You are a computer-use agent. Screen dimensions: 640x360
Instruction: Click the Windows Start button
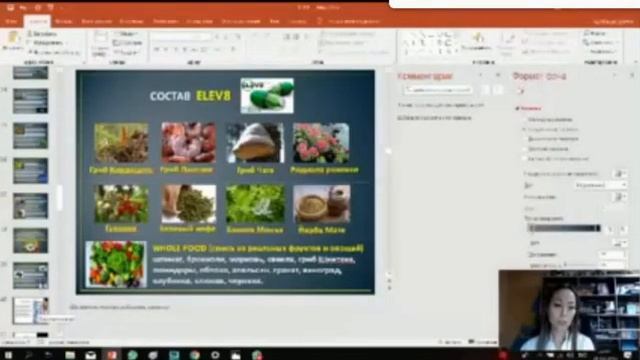point(7,355)
